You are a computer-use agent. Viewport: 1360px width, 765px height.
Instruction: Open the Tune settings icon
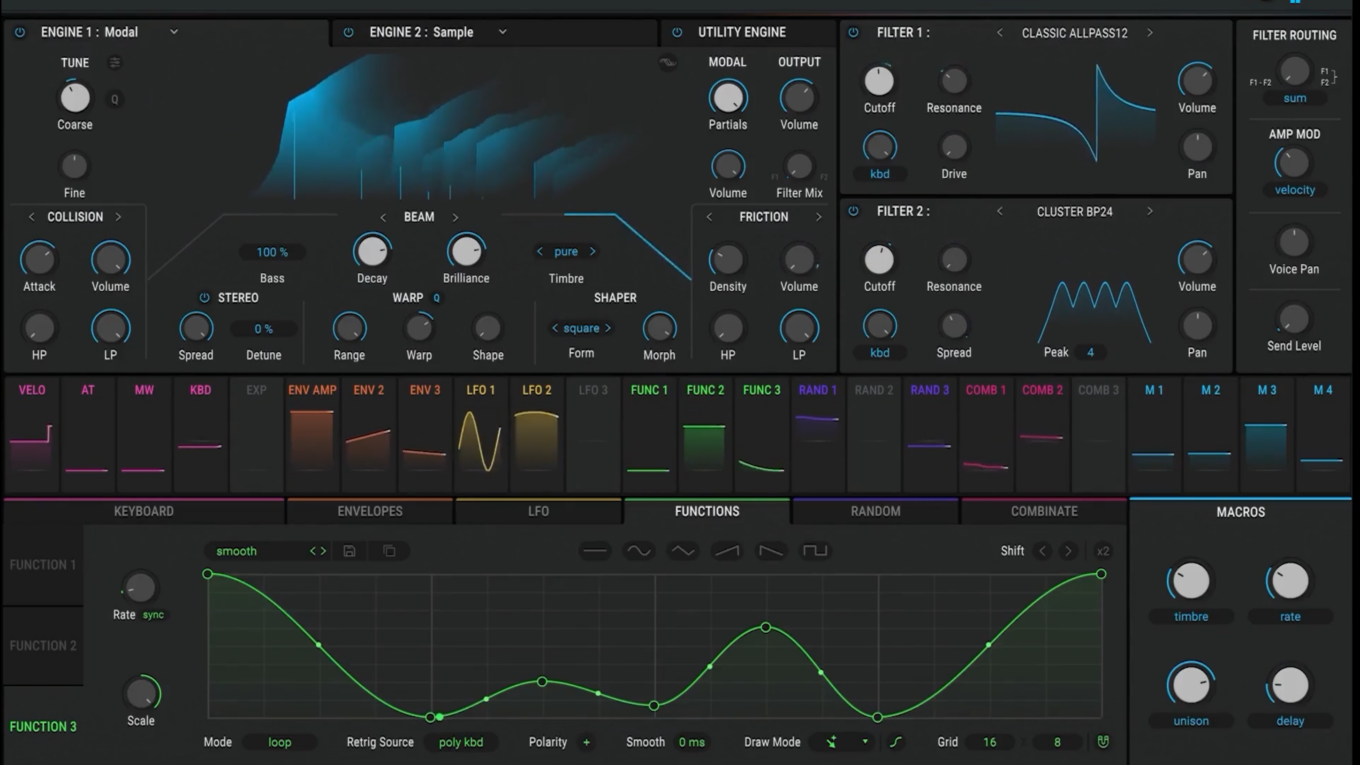(x=115, y=63)
